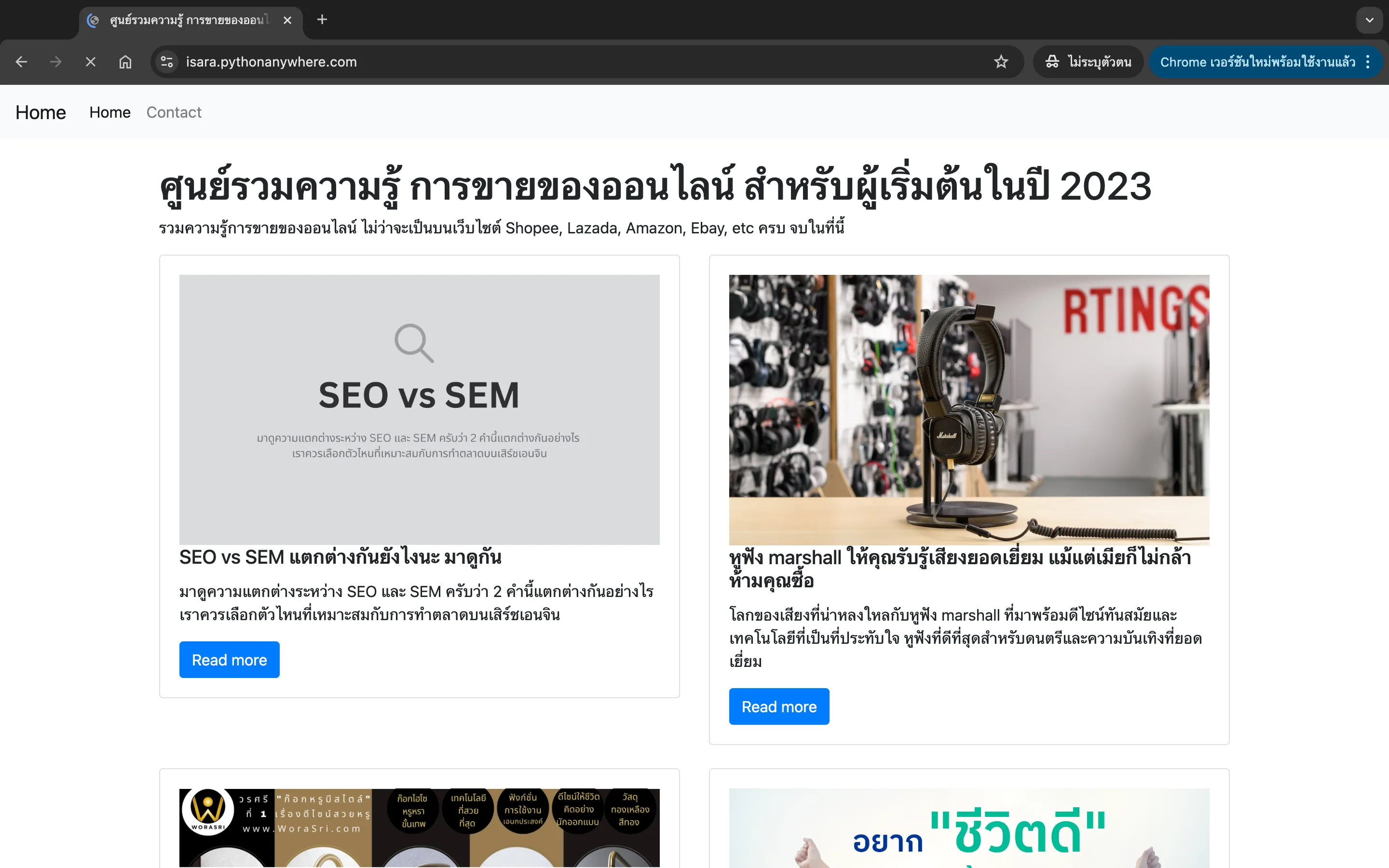
Task: Click Read more under SEO vs SEM
Action: coord(229,660)
